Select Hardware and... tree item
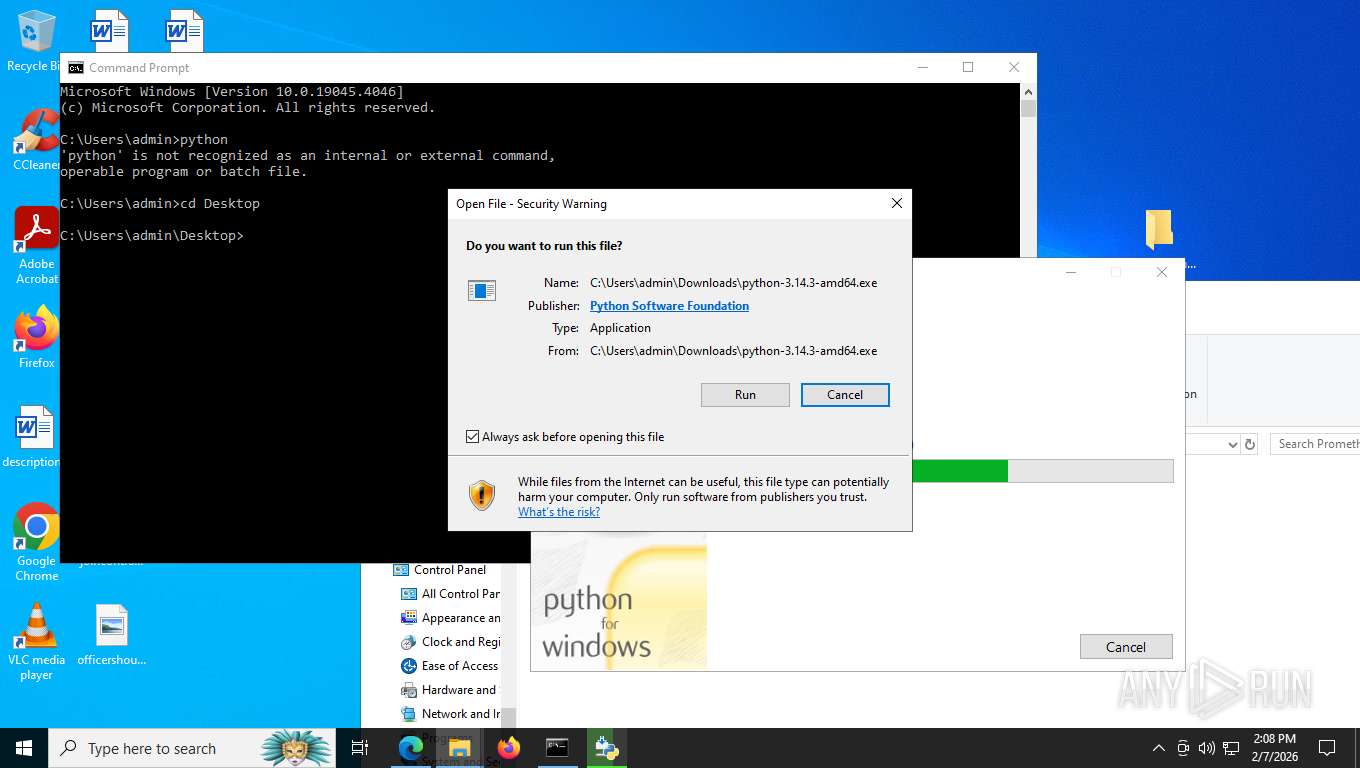This screenshot has height=768, width=1360. pos(458,690)
